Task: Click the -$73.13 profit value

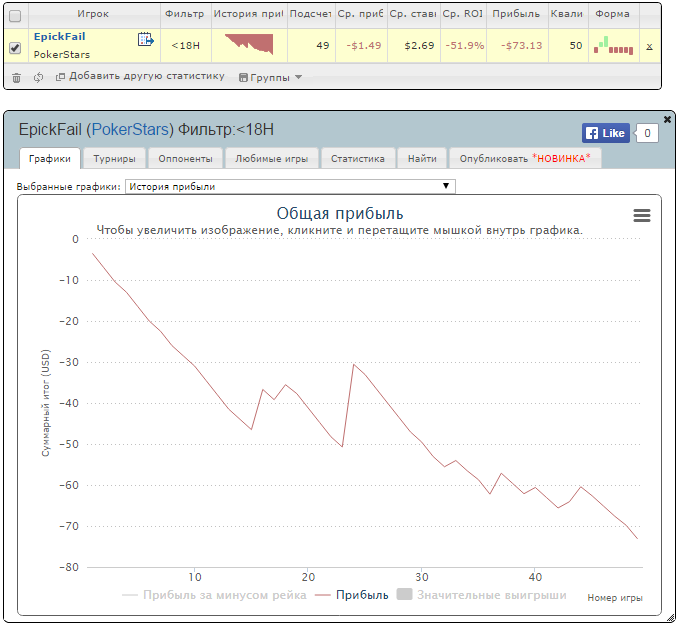Action: click(521, 45)
